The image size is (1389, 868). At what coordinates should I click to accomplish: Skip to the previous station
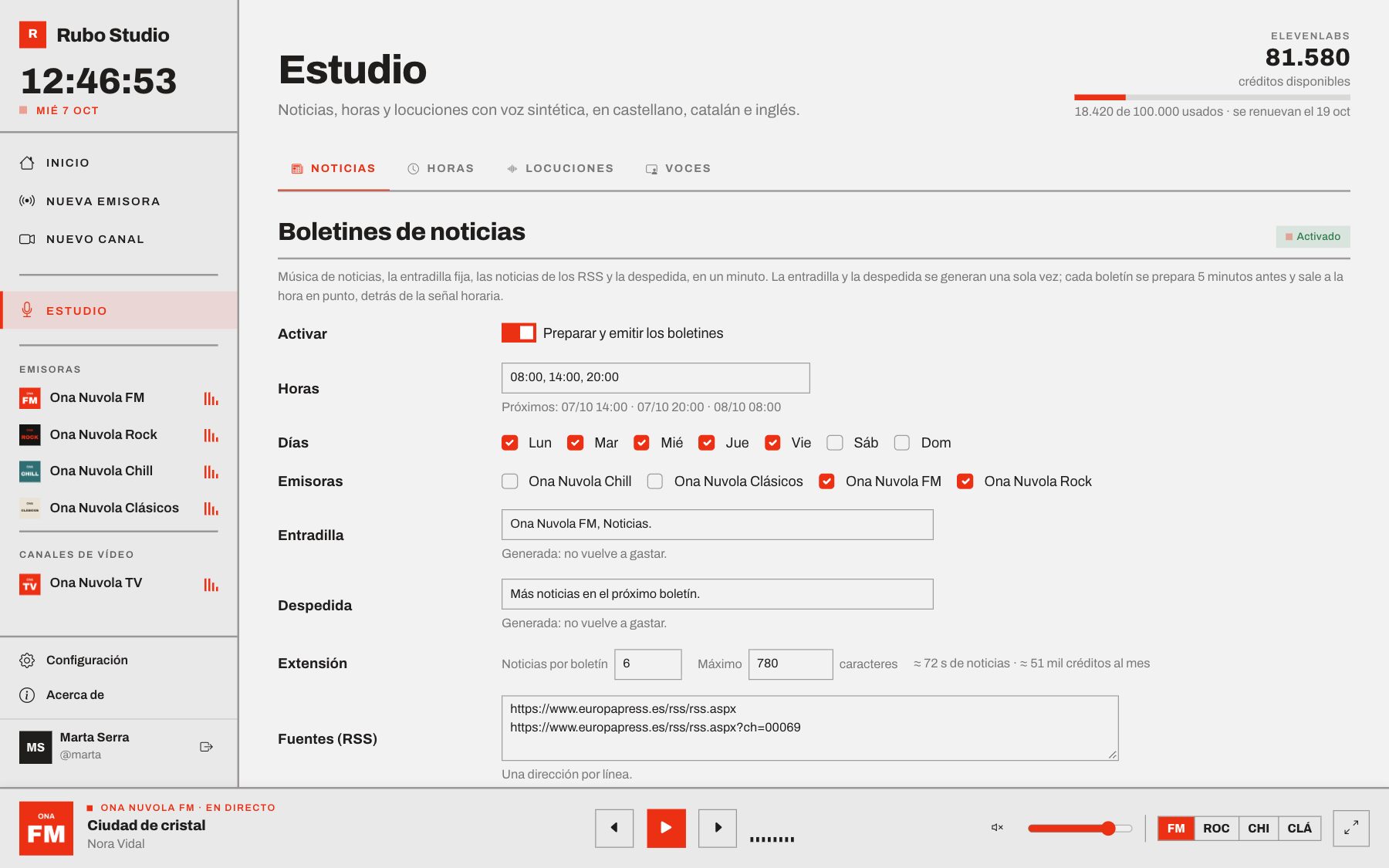point(614,828)
